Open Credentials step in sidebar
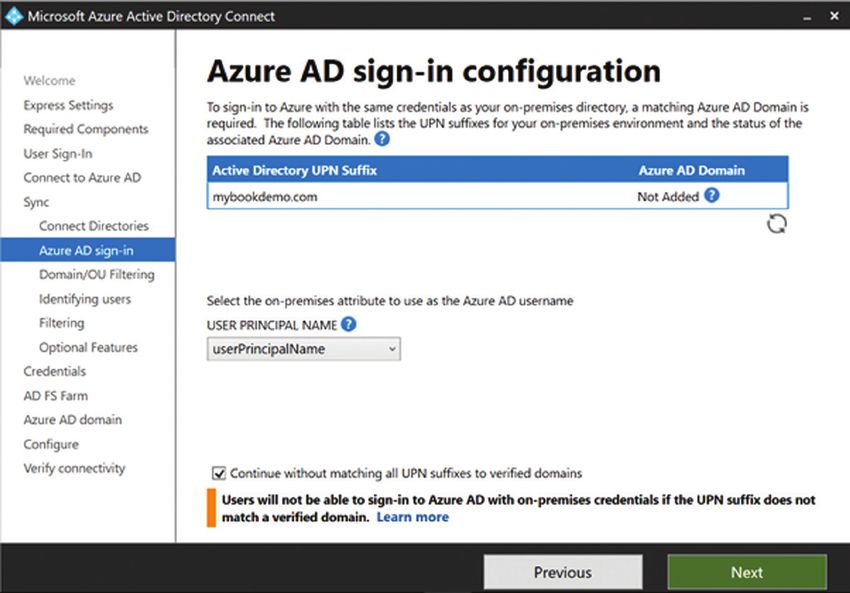The width and height of the screenshot is (850, 593). coord(55,371)
